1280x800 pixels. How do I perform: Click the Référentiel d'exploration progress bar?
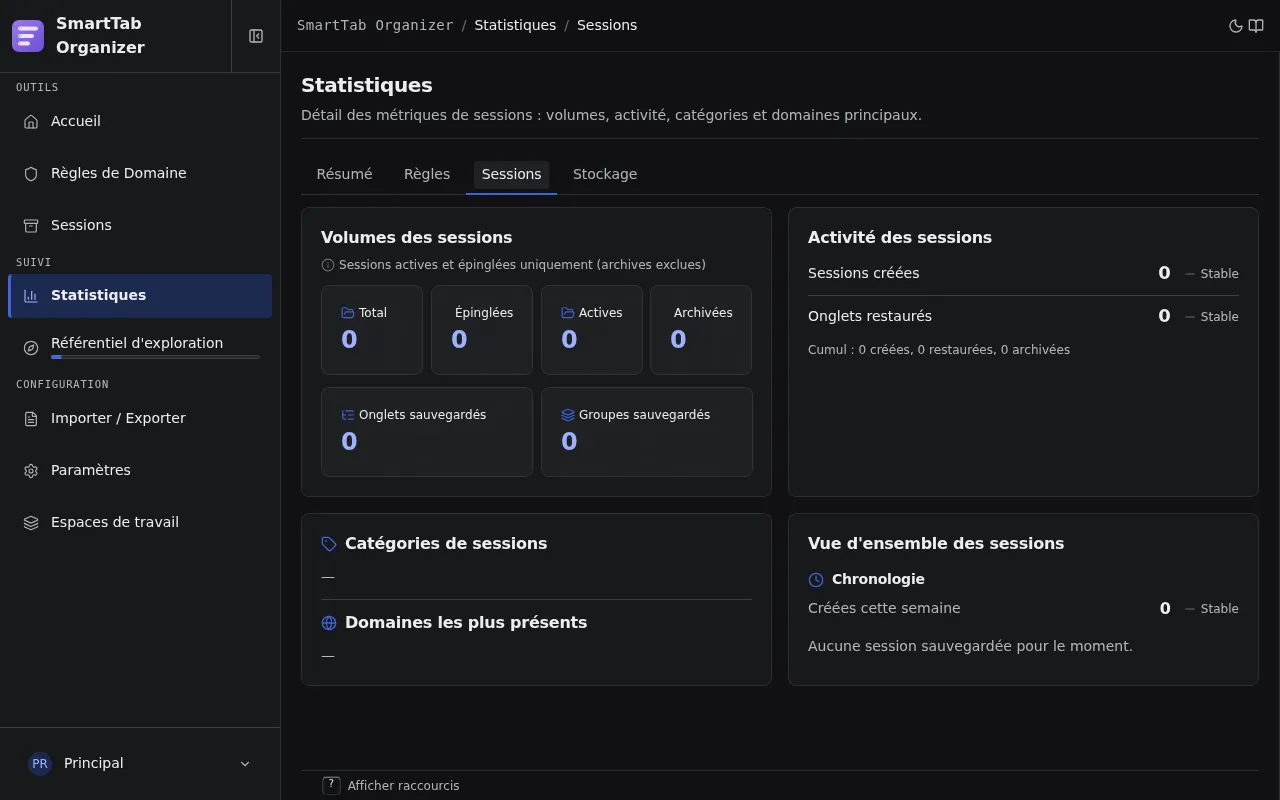point(155,357)
